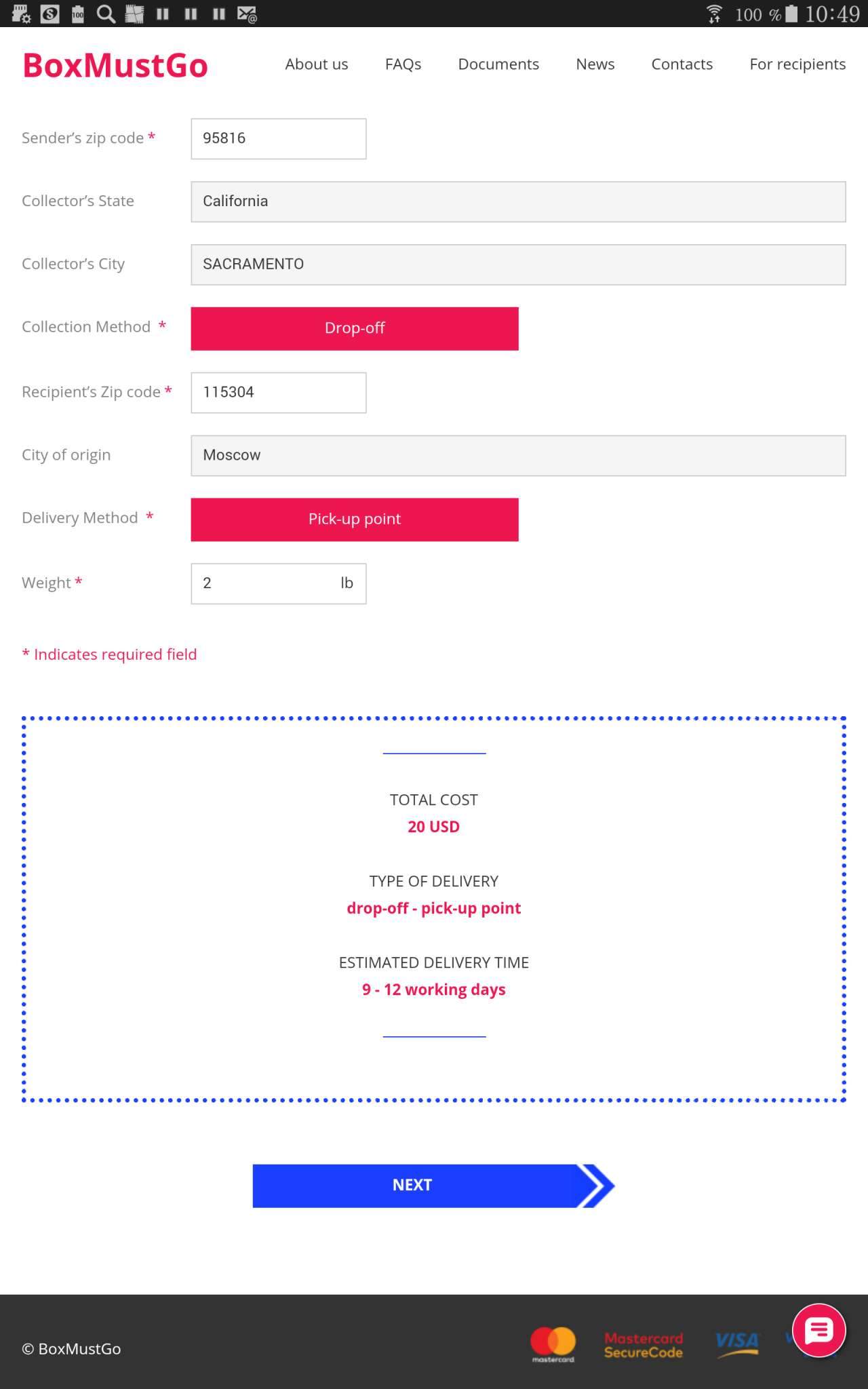Viewport: 868px width, 1389px height.
Task: Open the FAQs menu item
Action: [x=403, y=64]
